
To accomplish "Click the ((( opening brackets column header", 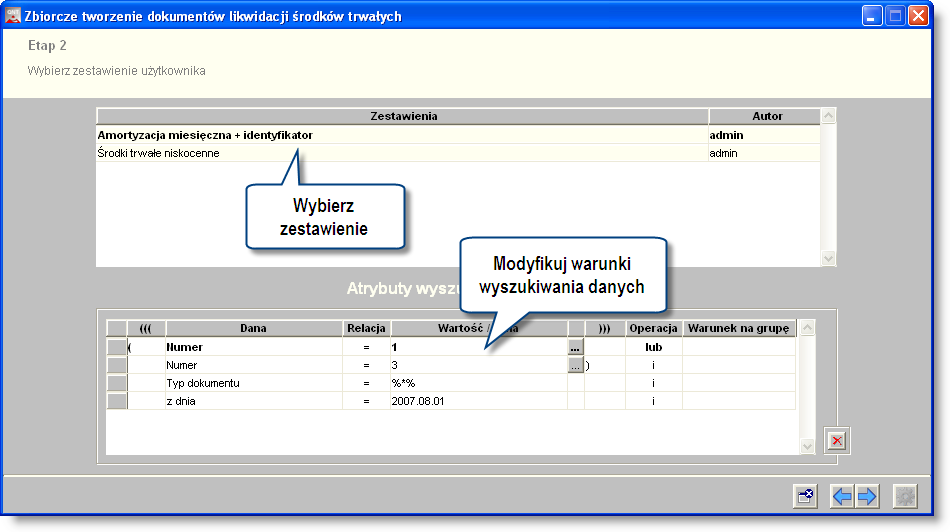I will 145,328.
